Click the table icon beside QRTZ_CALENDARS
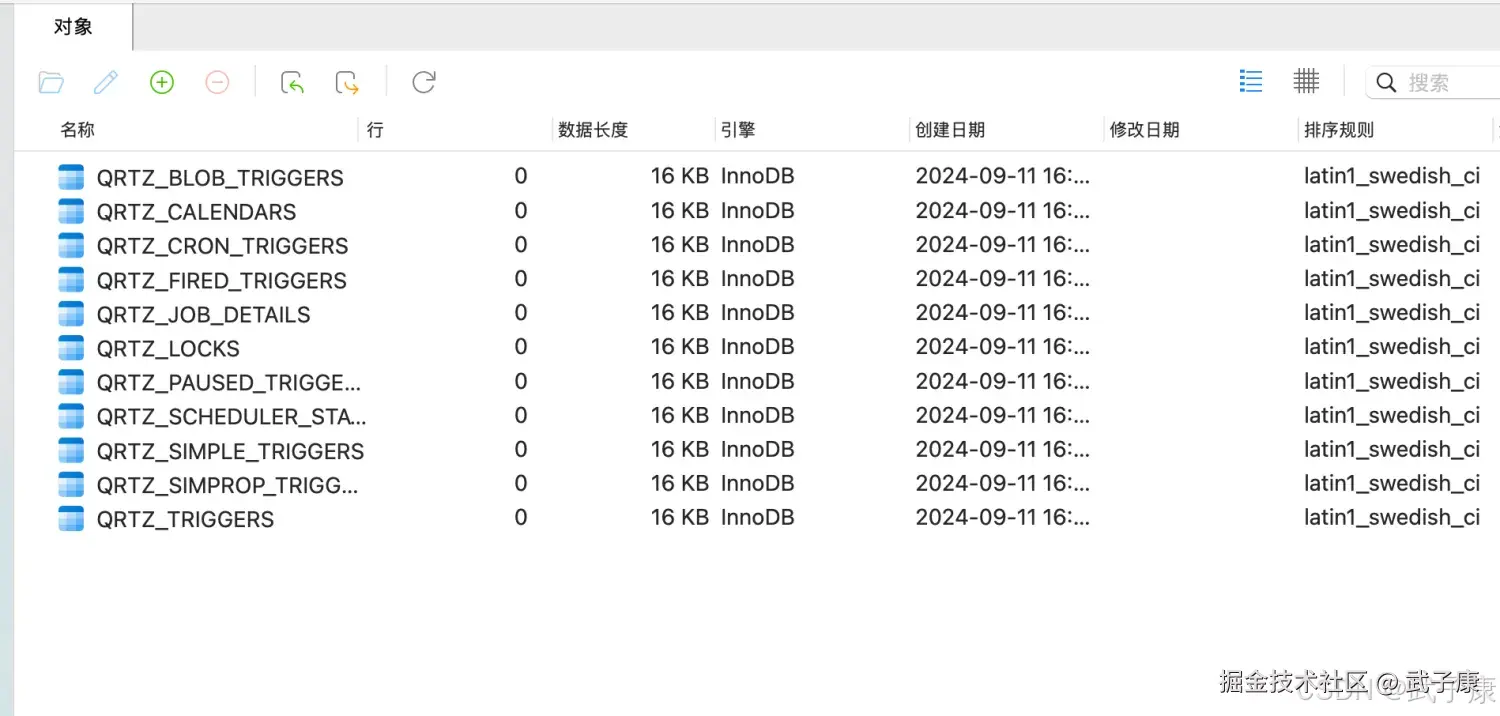The width and height of the screenshot is (1500, 716). pos(70,210)
